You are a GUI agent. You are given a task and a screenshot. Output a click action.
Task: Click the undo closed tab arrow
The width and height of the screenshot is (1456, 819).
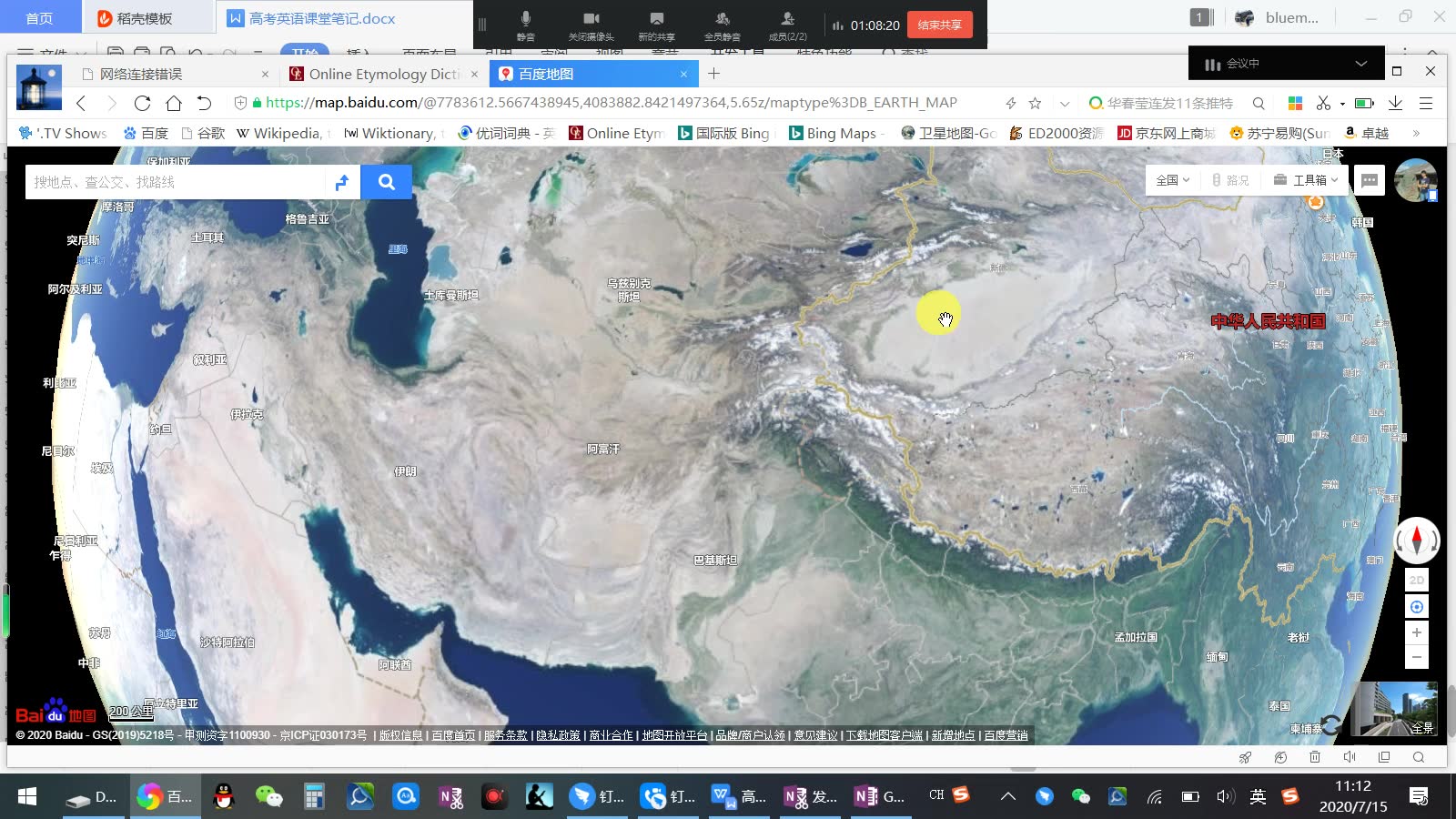[205, 103]
